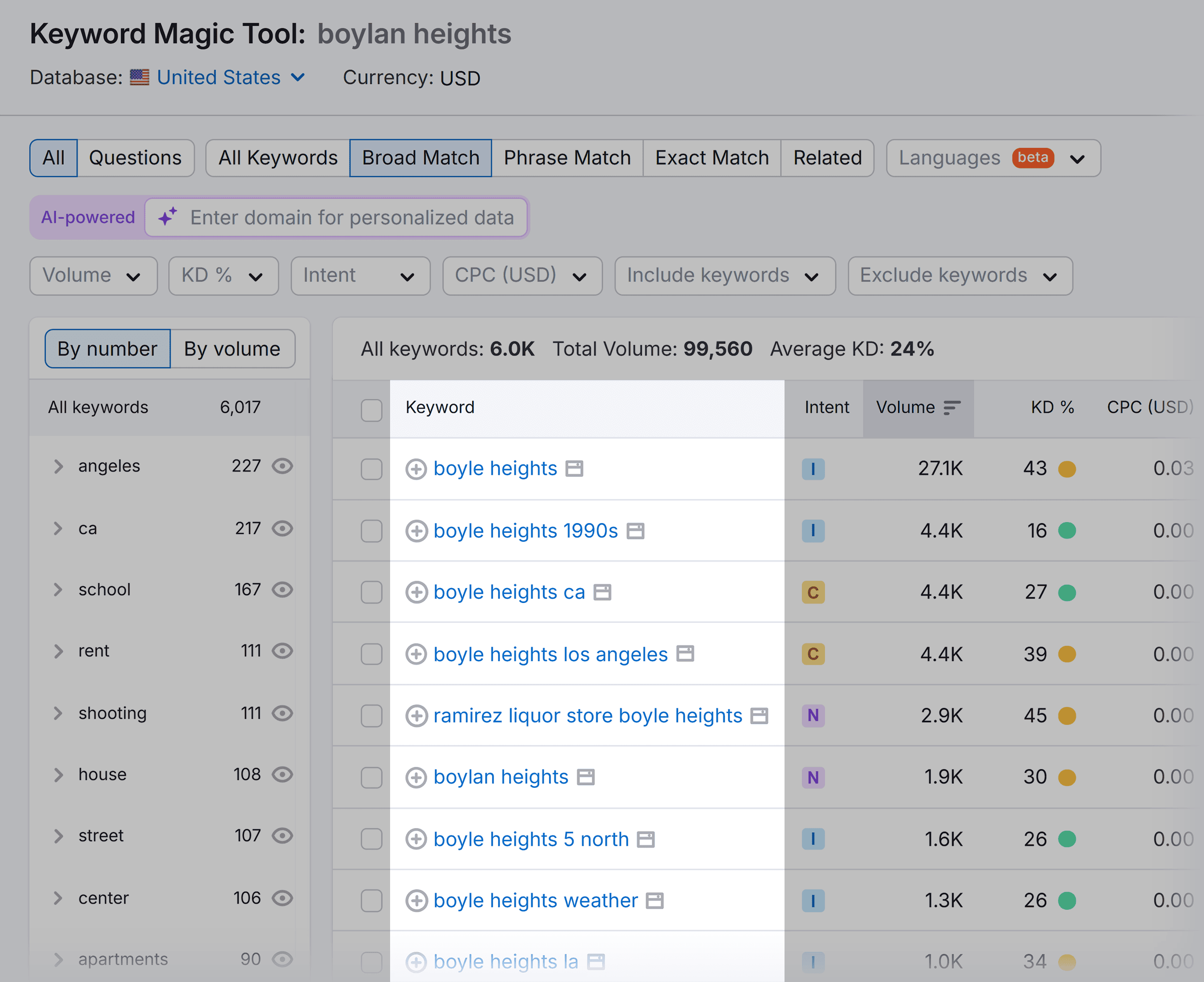
Task: Select checkbox for boyle heights los angeles
Action: pyautogui.click(x=371, y=655)
